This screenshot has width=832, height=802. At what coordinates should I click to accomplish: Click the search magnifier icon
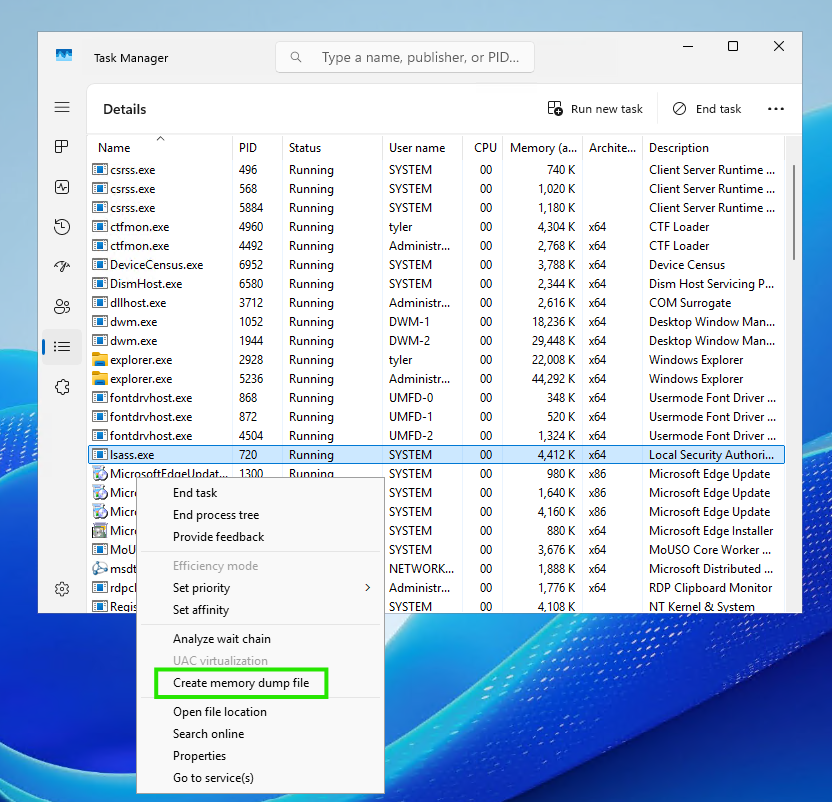[296, 57]
